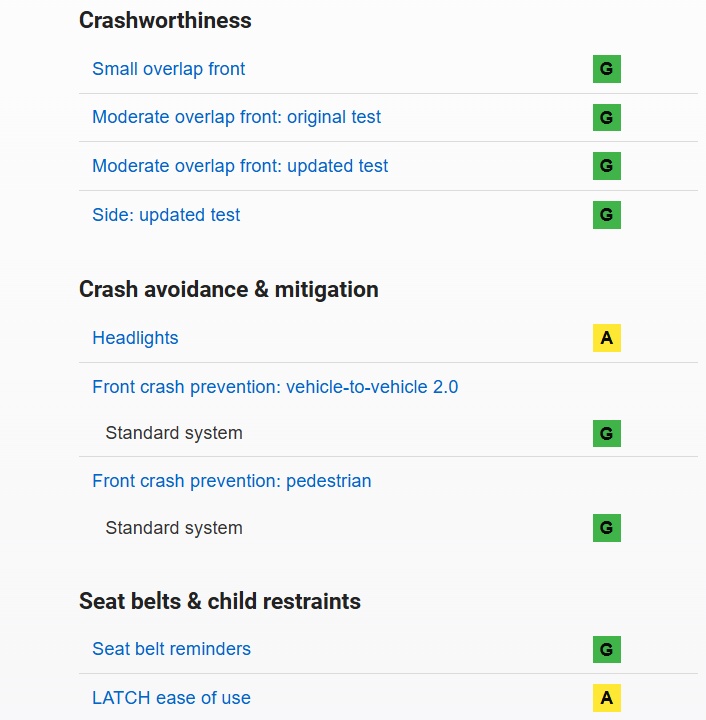Open Moderate overlap front: original test link
The image size is (706, 720).
(236, 117)
